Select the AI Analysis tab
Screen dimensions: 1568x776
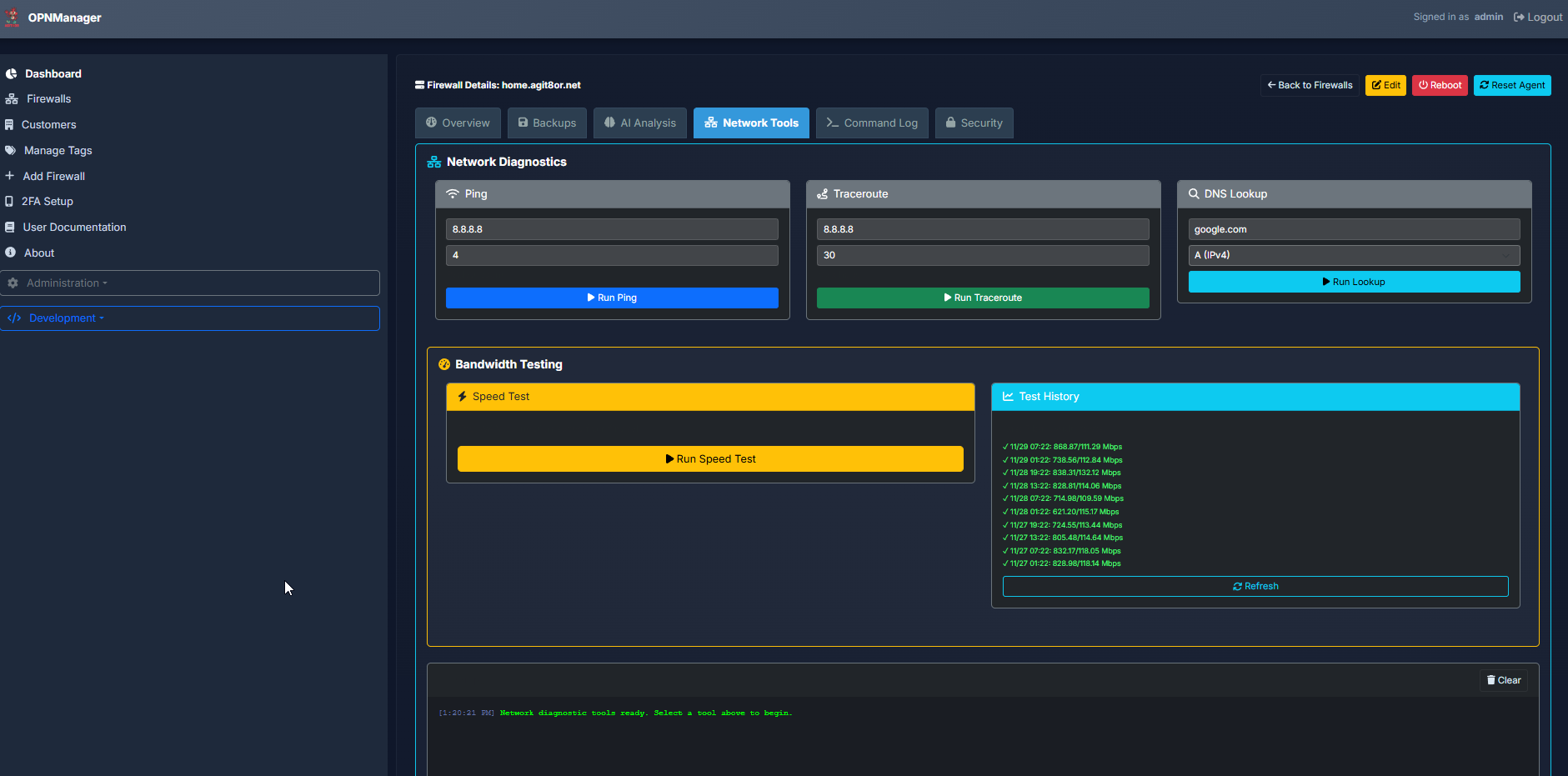639,123
